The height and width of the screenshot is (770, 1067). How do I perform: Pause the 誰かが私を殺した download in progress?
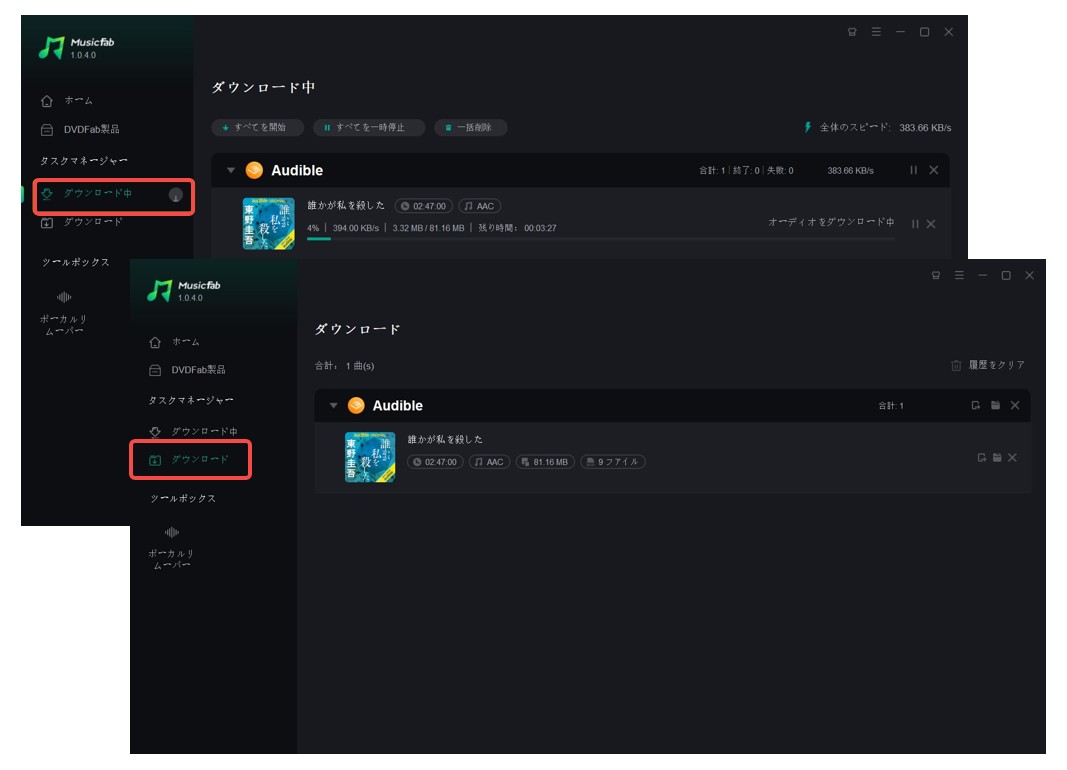point(914,224)
